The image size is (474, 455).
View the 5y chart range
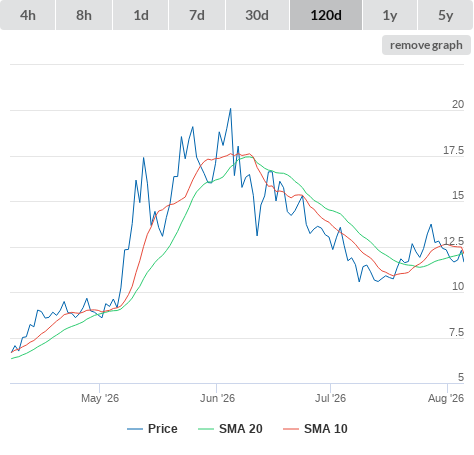tap(445, 15)
